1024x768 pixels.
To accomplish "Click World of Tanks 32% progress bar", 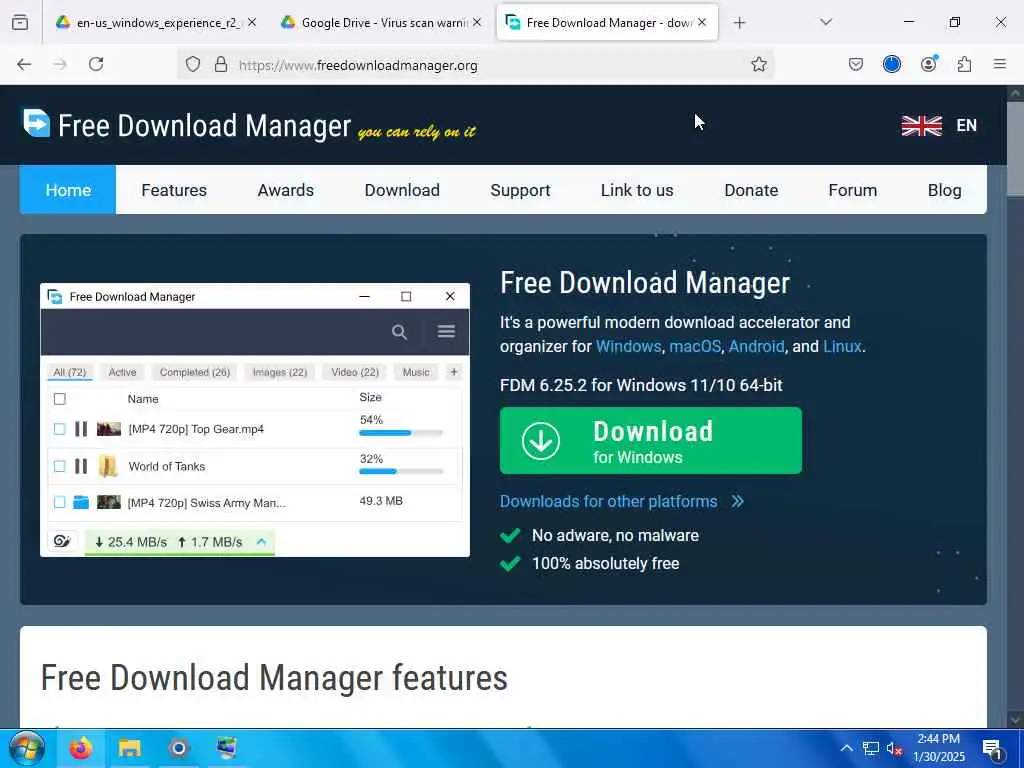I will point(401,472).
